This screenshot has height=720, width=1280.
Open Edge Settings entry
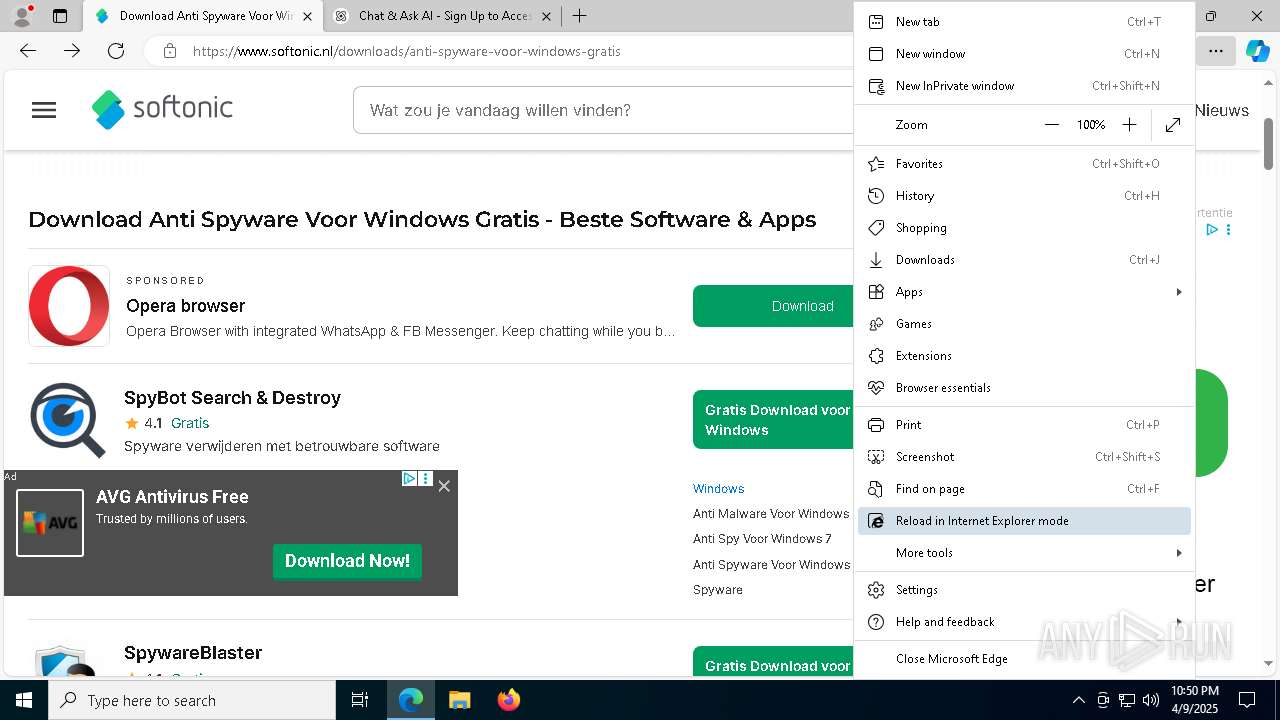tap(1024, 590)
